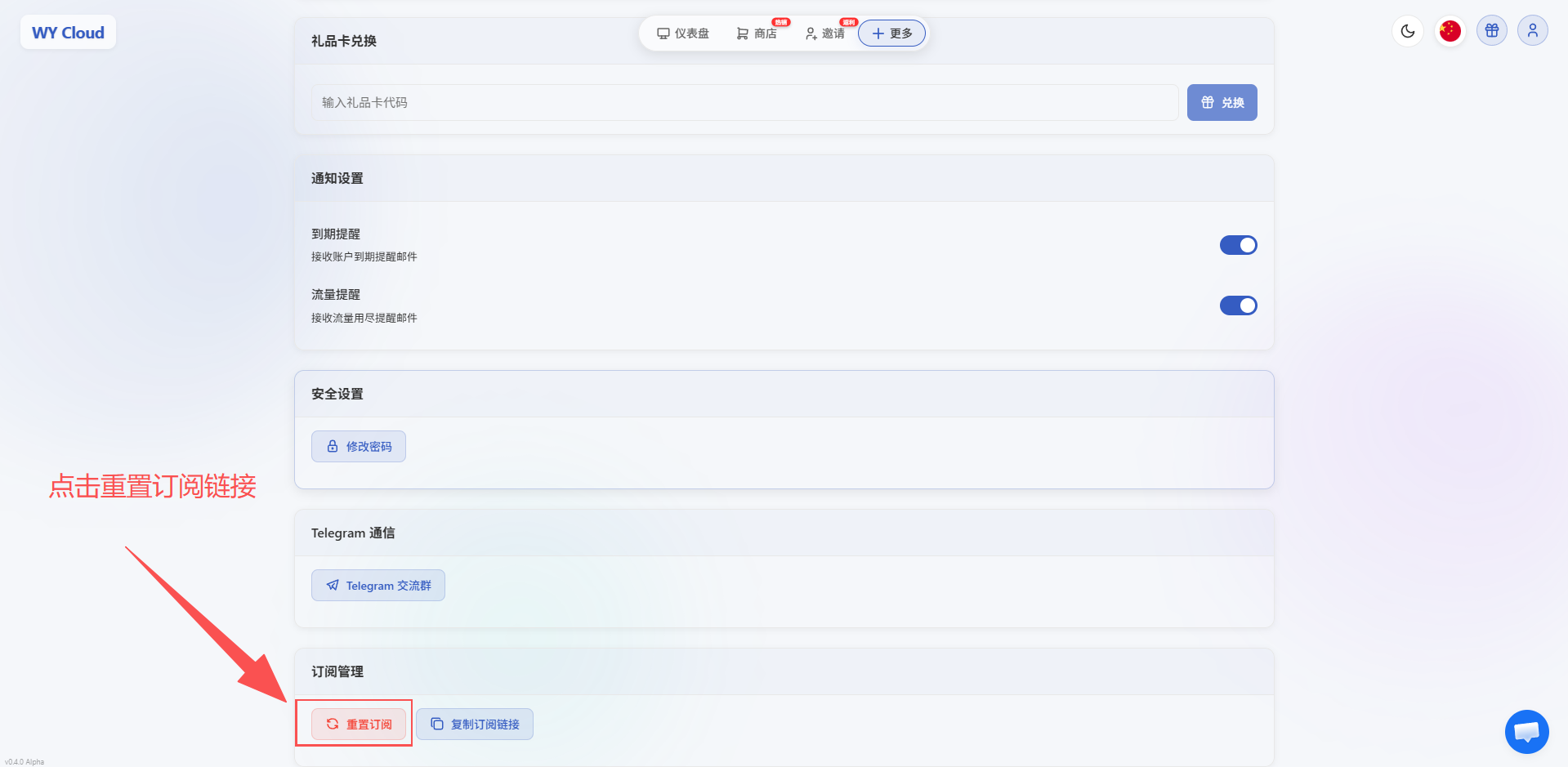Open the 商店 shop tab
This screenshot has height=767, width=1568.
757,33
